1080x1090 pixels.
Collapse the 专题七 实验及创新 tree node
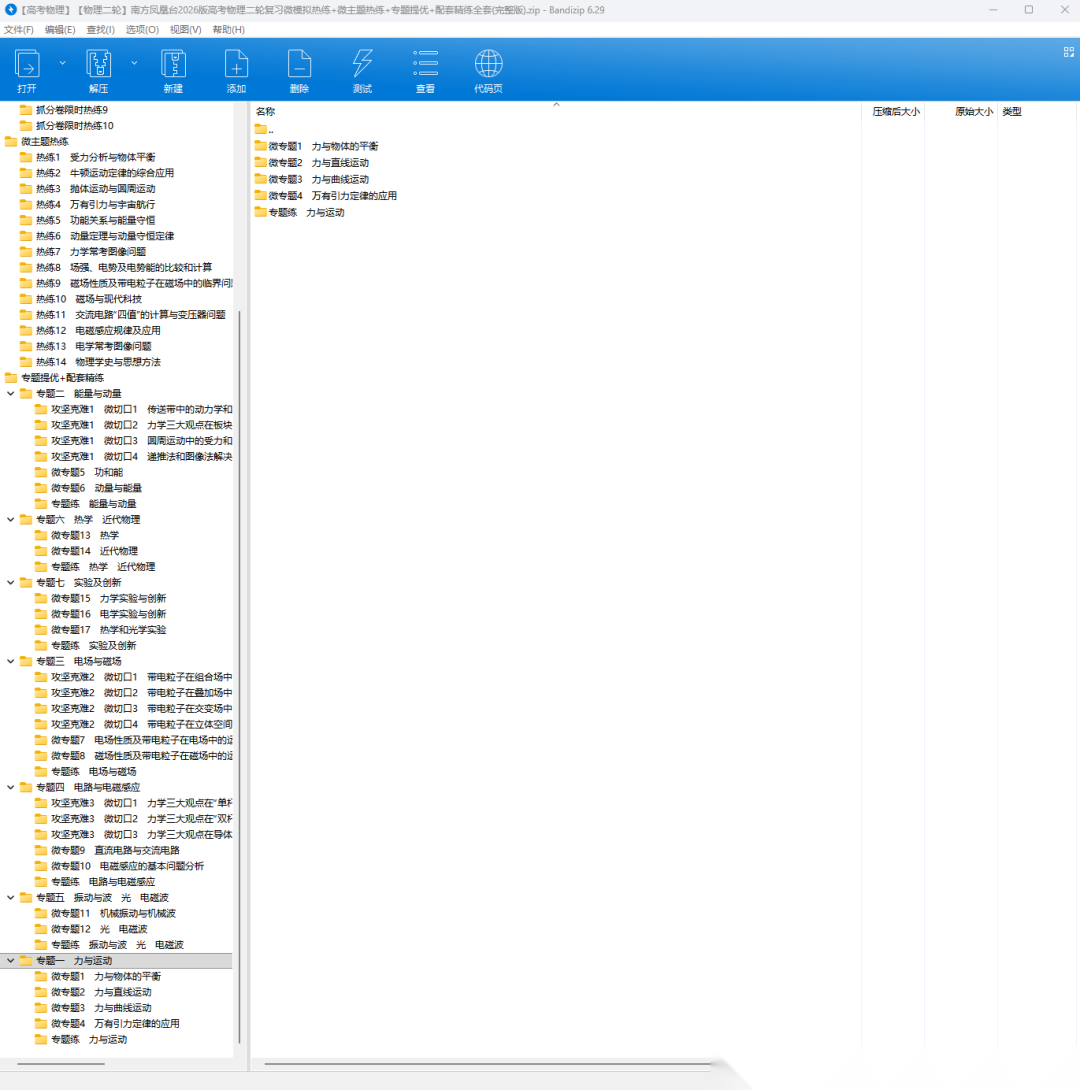(x=11, y=582)
